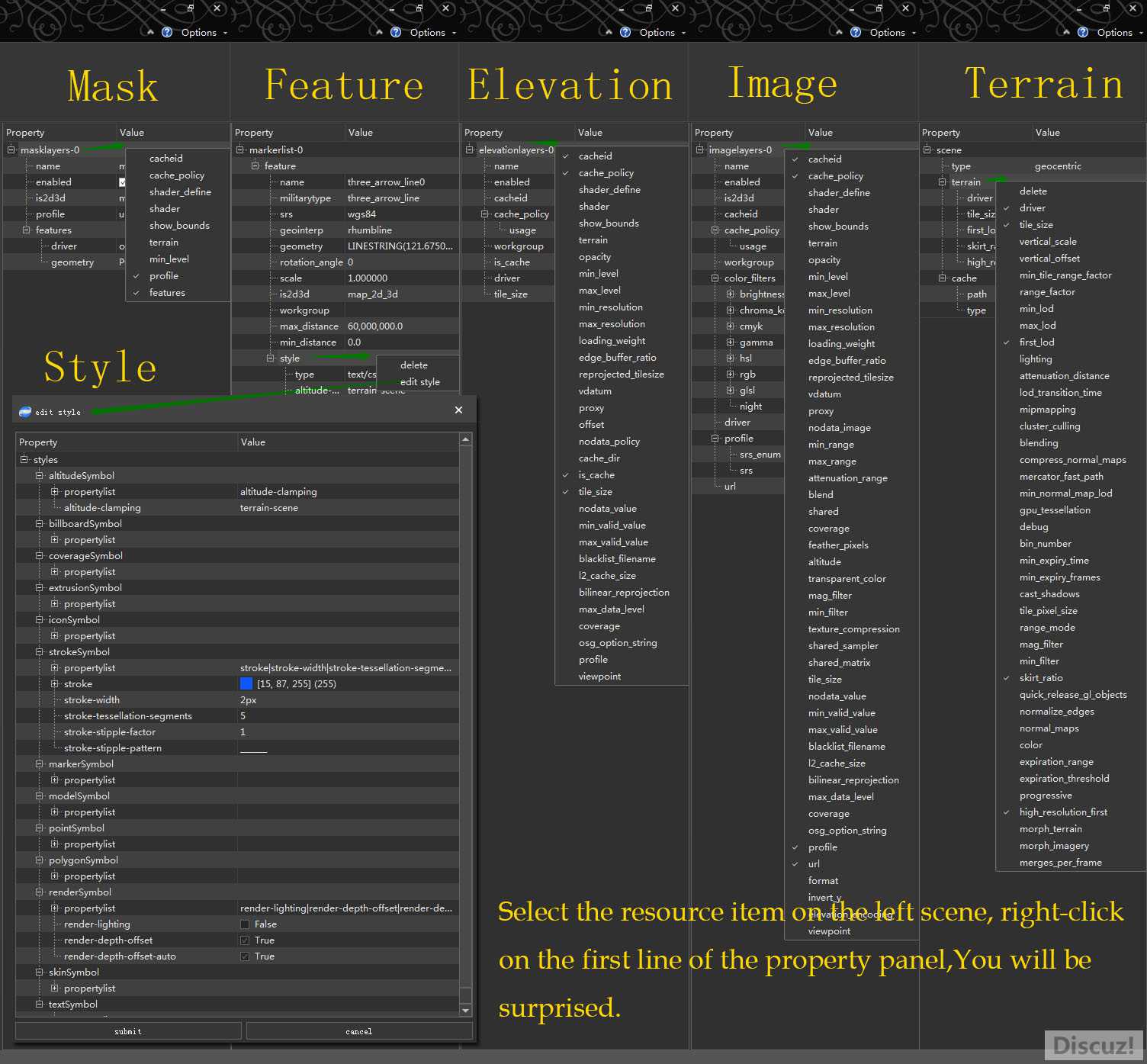Screen dimensions: 1147x1064
Task: Collapse the color_filters node
Action: click(715, 278)
